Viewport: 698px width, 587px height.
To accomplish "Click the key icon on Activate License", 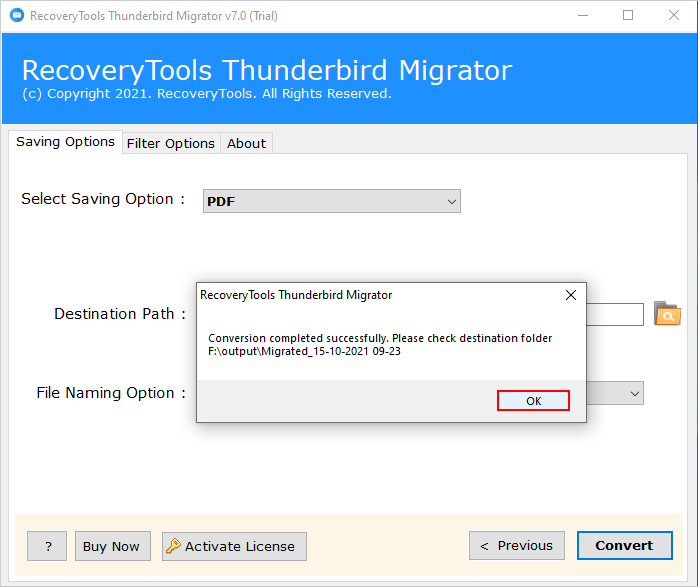I will 173,546.
